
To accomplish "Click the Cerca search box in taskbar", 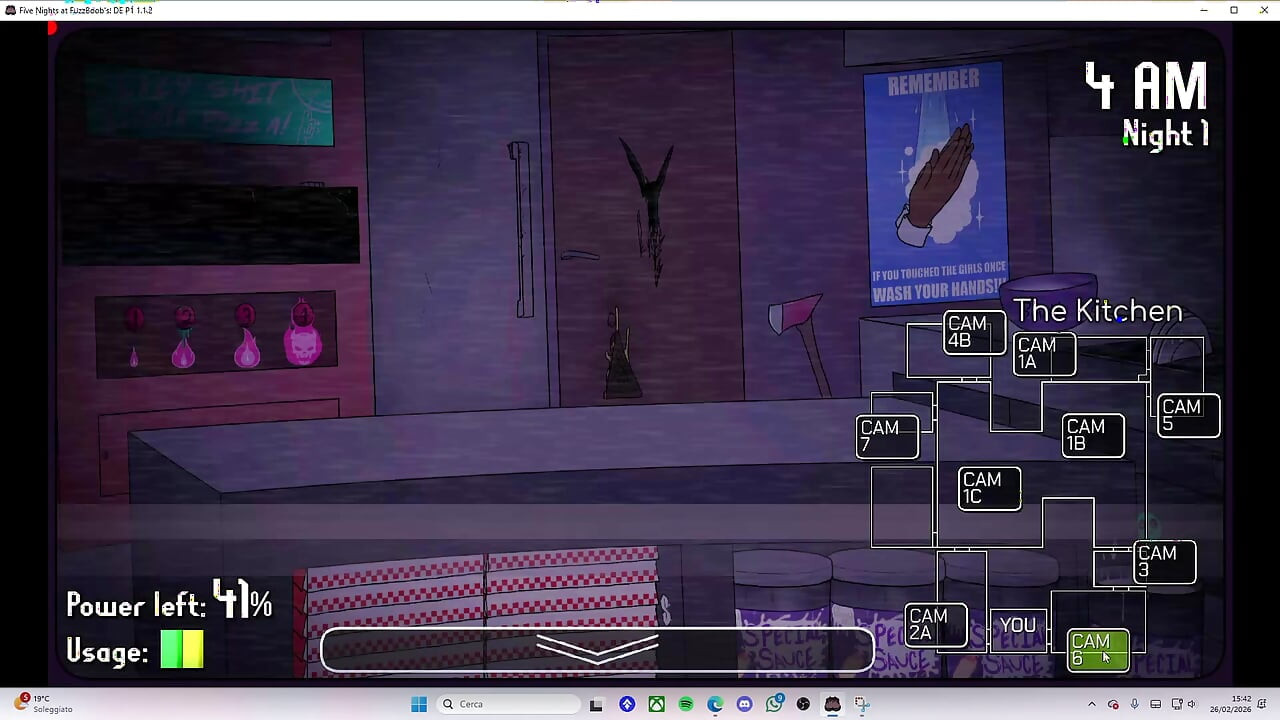I will tap(508, 704).
